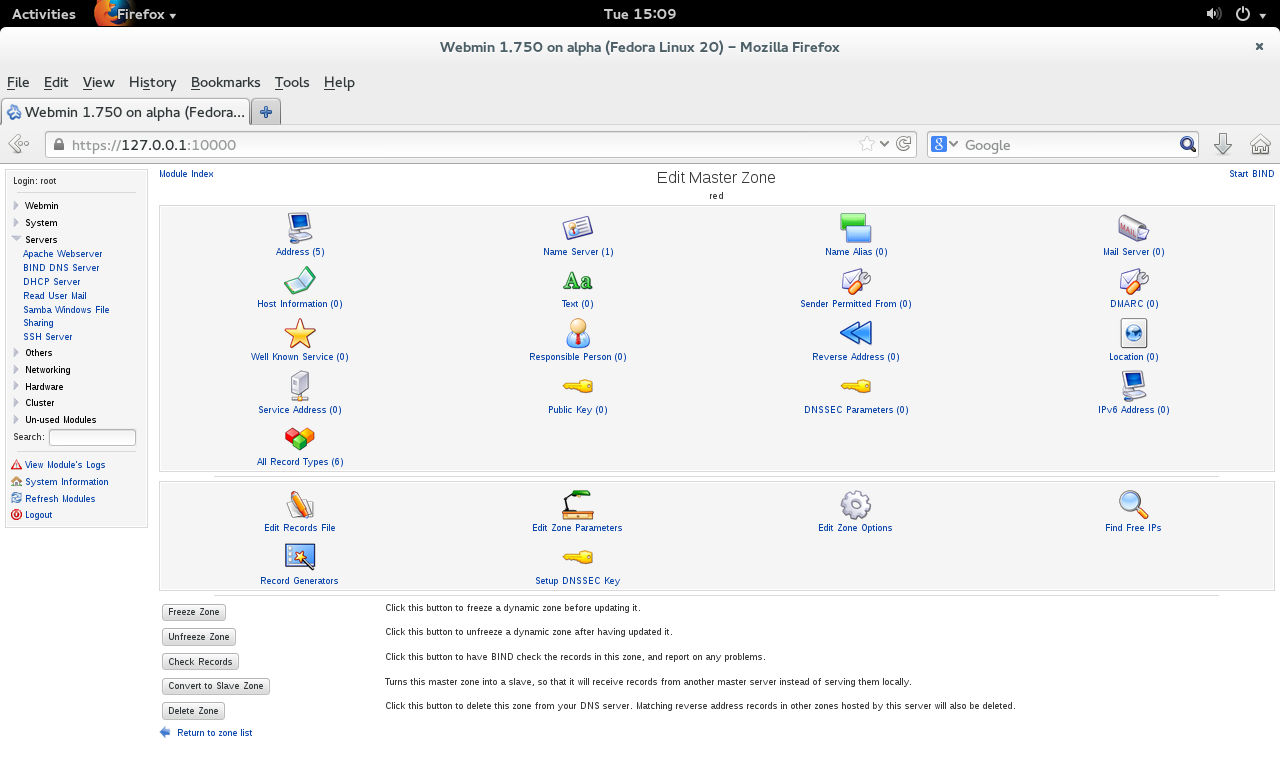
Task: Follow the Return to zone list link
Action: coord(214,733)
